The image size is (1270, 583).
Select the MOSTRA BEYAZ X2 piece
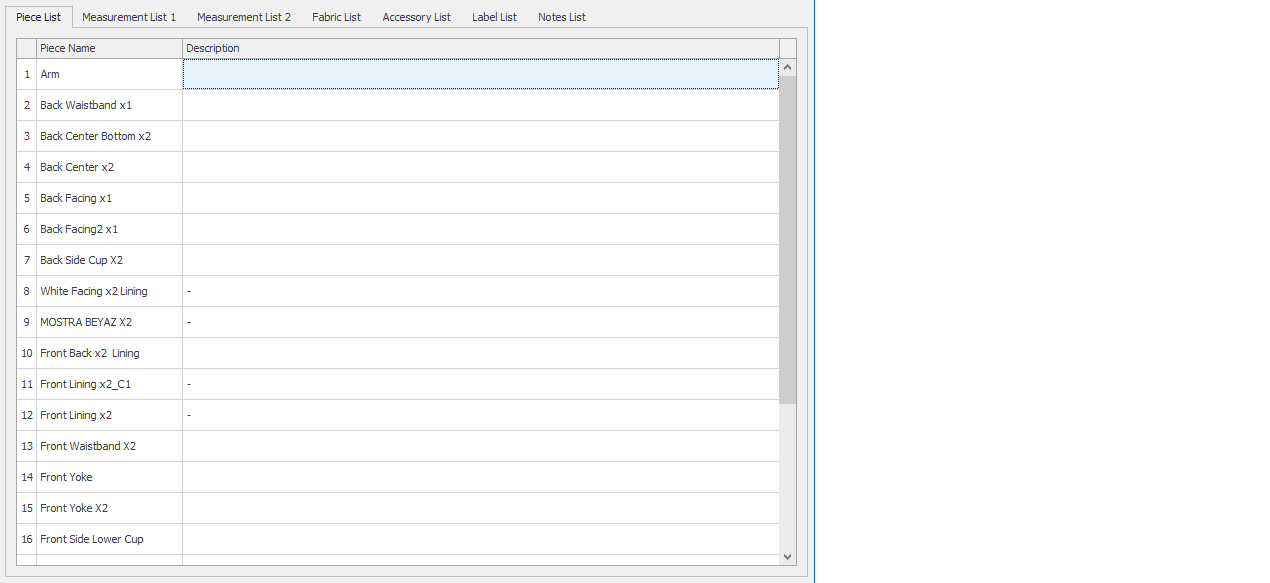click(x=86, y=322)
